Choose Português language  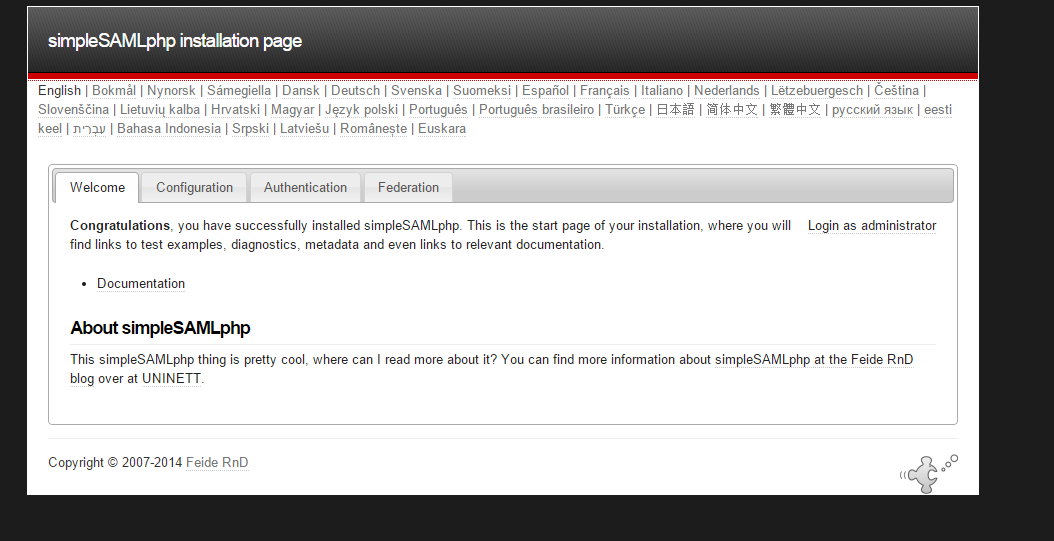438,110
